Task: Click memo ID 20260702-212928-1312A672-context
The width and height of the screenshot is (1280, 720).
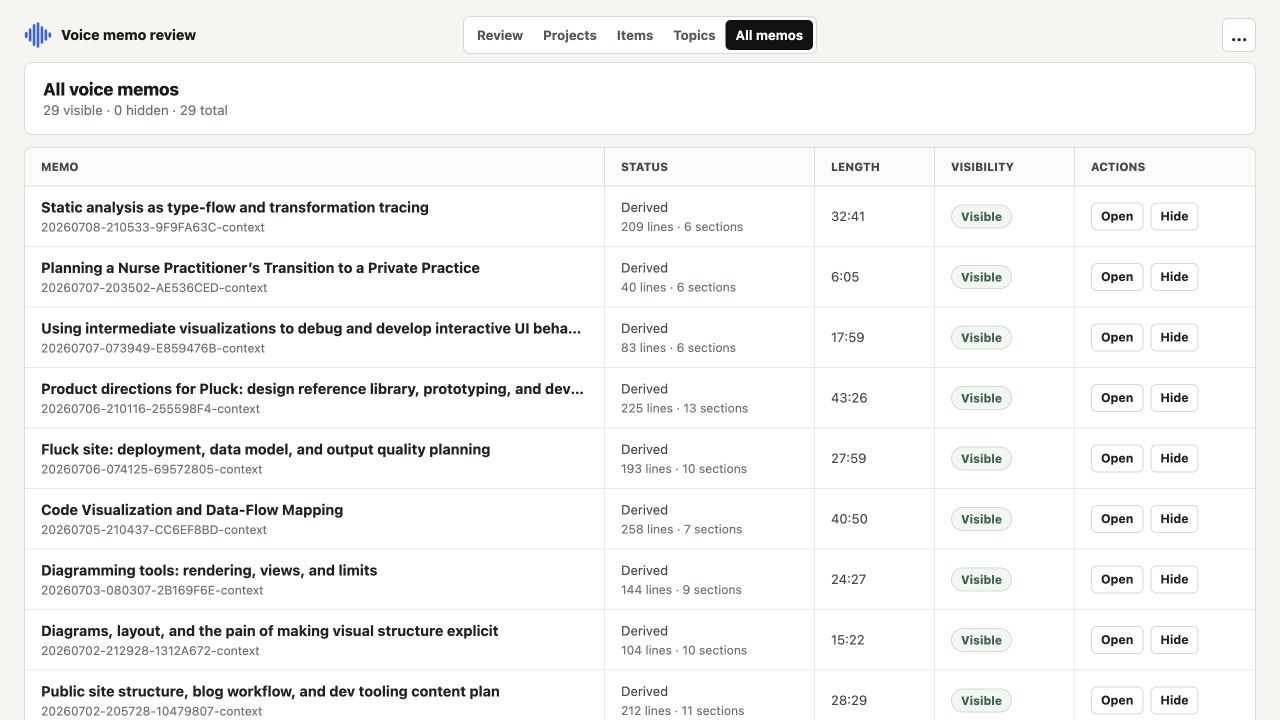Action: point(150,650)
